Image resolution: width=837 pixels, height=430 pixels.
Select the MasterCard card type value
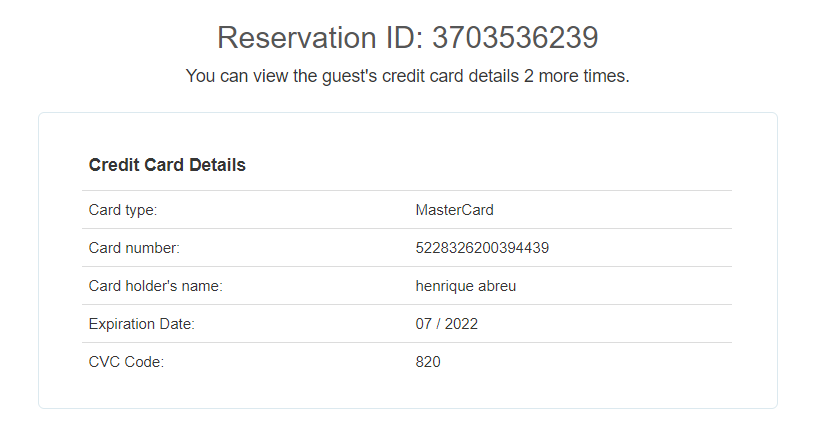[454, 210]
